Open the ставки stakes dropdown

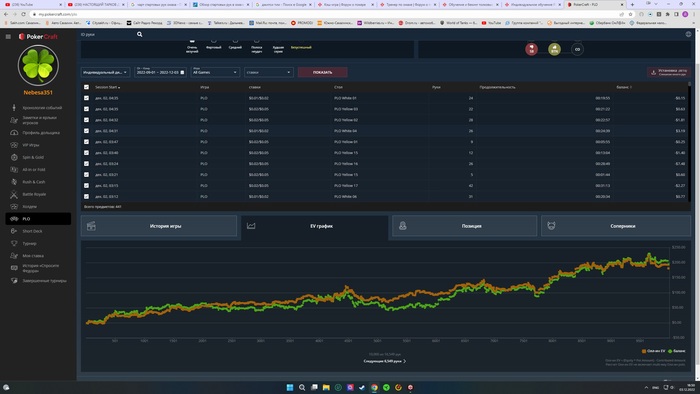tap(269, 72)
